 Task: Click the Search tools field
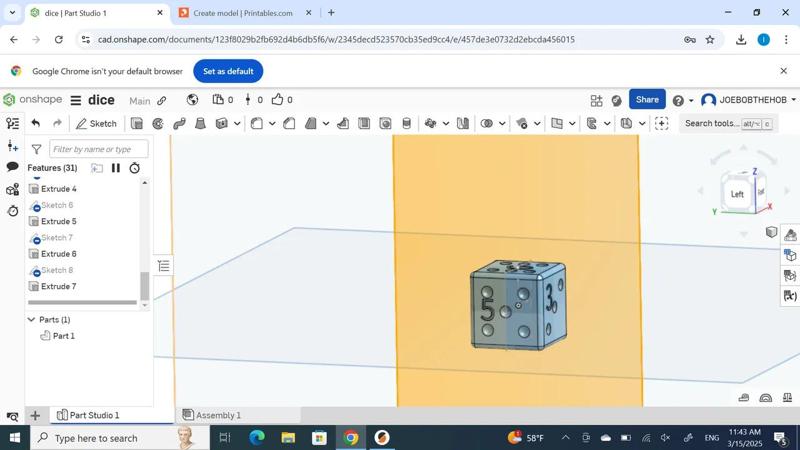tap(728, 123)
